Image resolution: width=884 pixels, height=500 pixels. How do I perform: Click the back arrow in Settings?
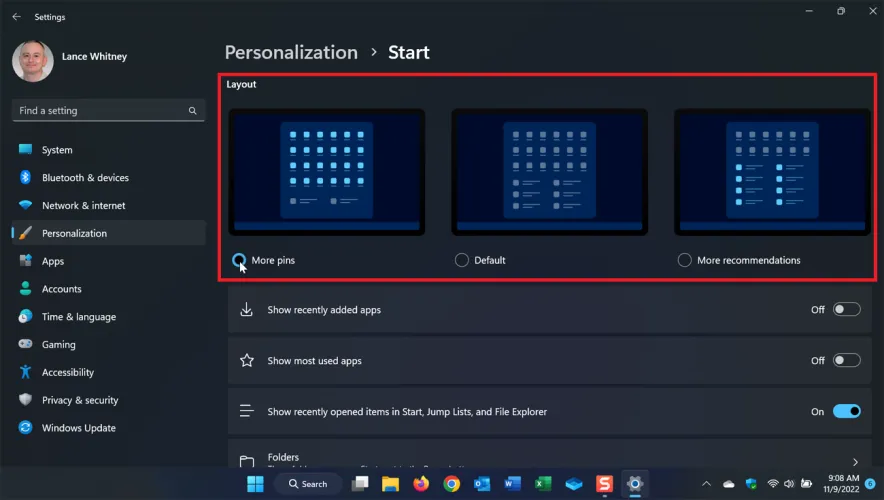click(x=16, y=17)
